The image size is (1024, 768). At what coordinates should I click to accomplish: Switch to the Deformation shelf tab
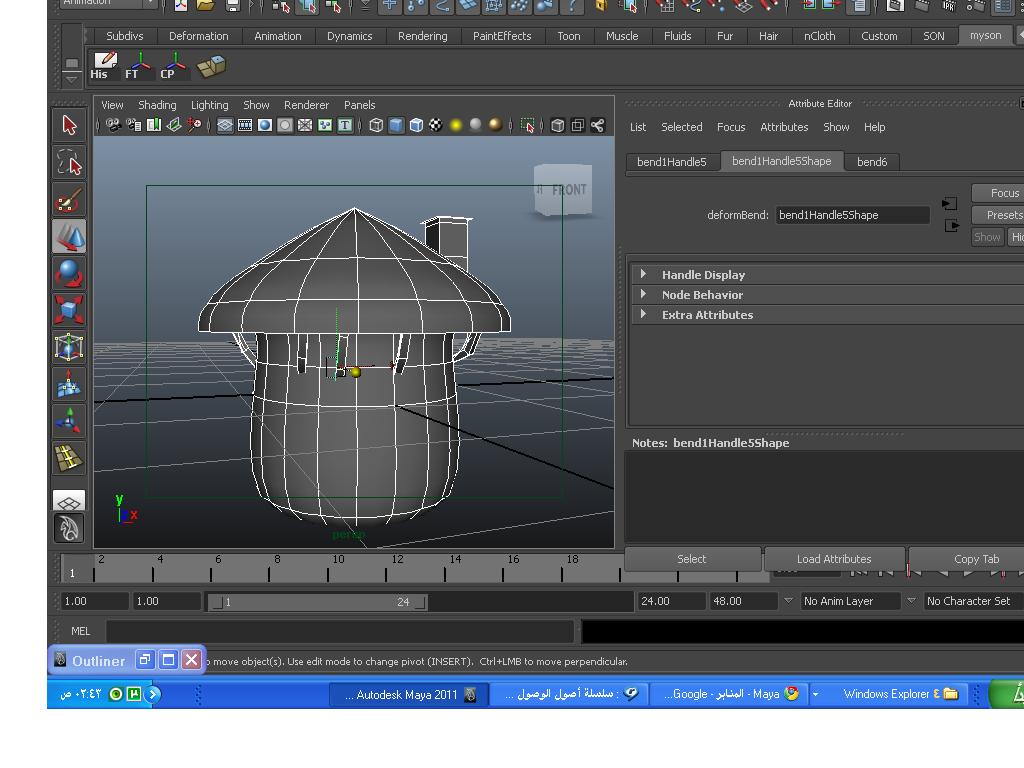click(x=199, y=36)
